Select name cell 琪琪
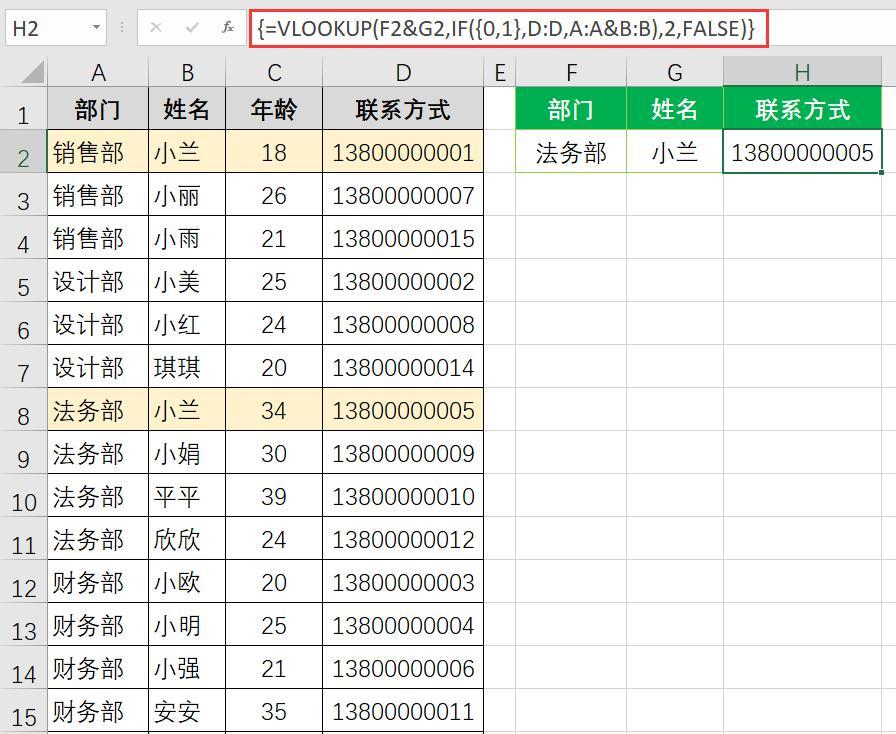Screen dimensions: 896x734 (x=187, y=366)
